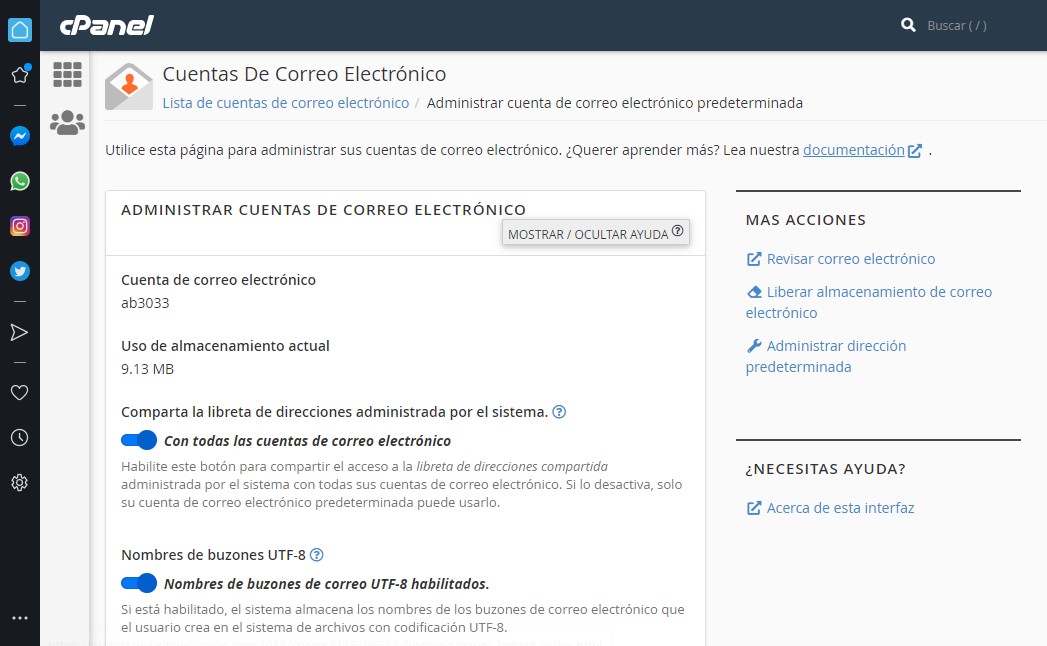This screenshot has height=646, width=1047.
Task: Open Lista de cuentas de correo electrónico breadcrumb
Action: click(286, 103)
